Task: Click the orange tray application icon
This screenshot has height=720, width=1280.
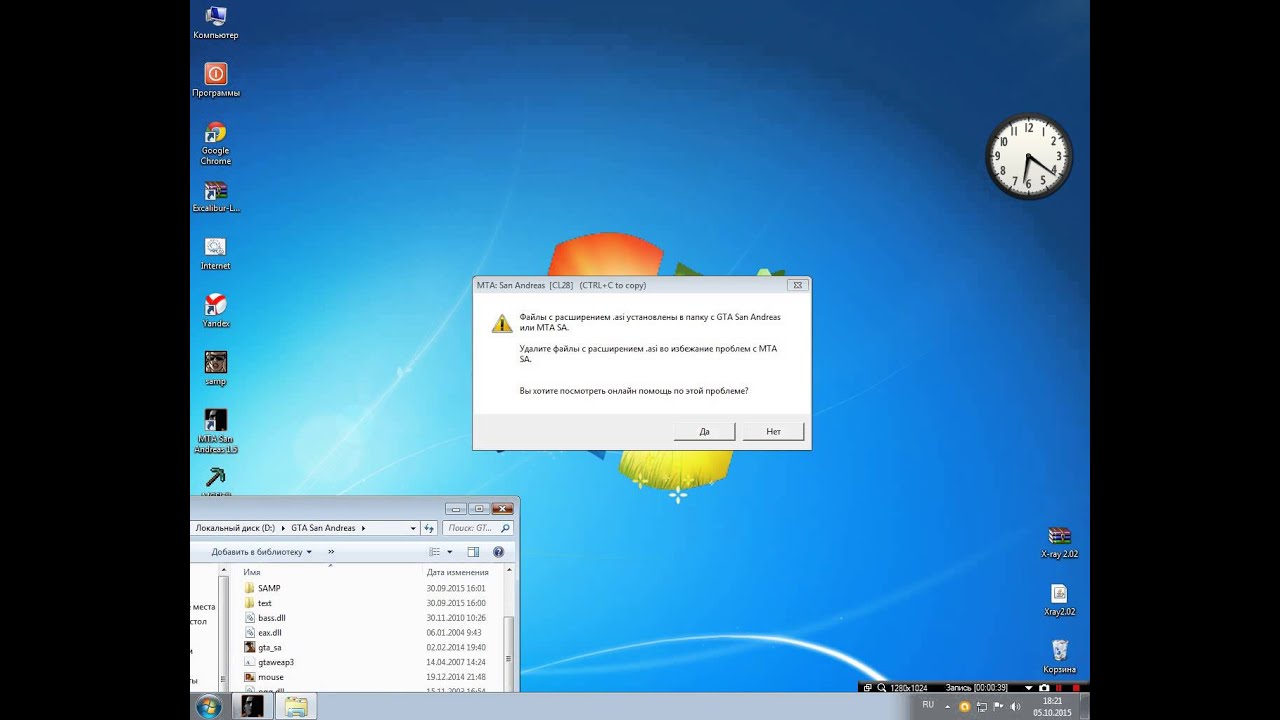Action: click(964, 706)
